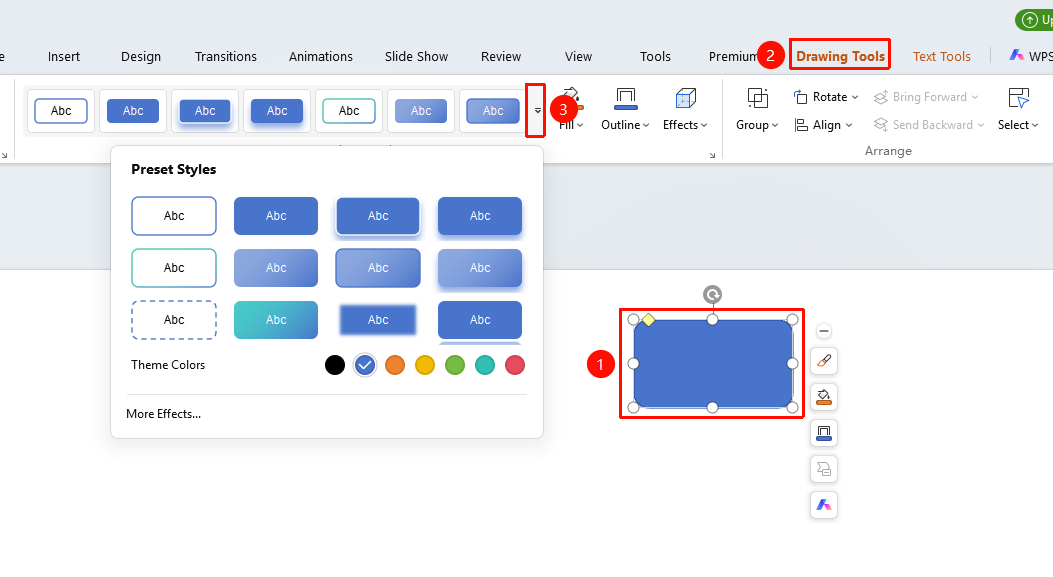Click the floating WPS AI icon
Viewport: 1053px width, 577px height.
(824, 505)
